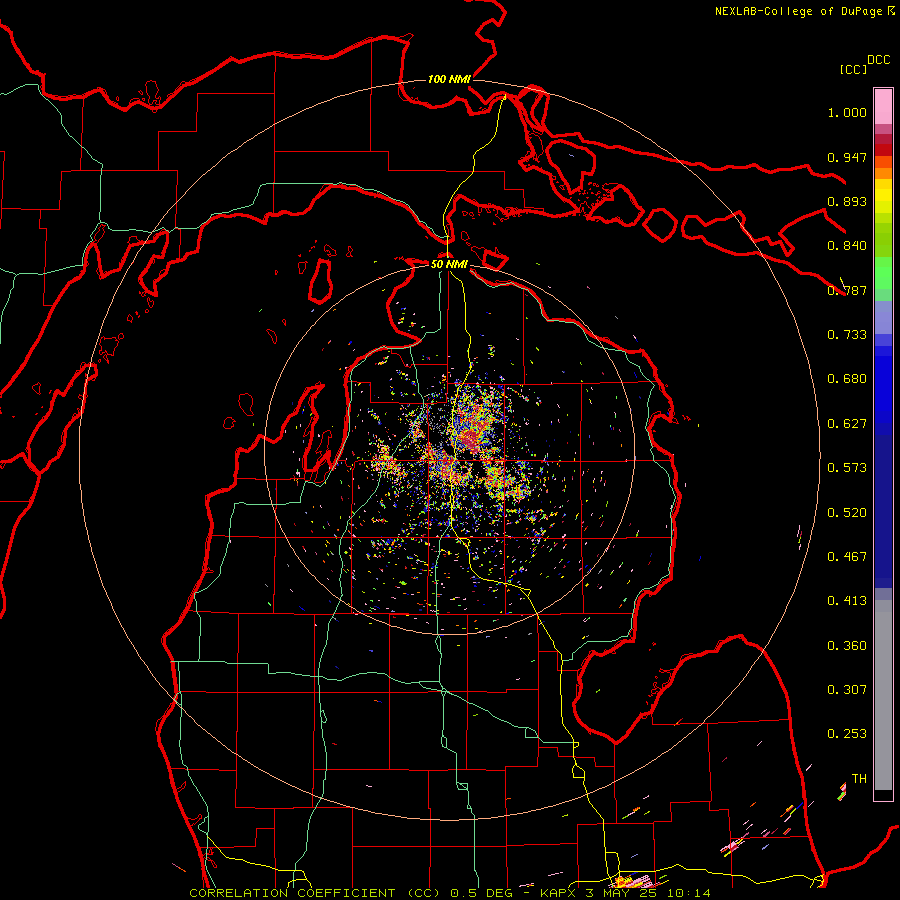900x900 pixels.
Task: Click the 0.253 scale value
Action: [847, 734]
